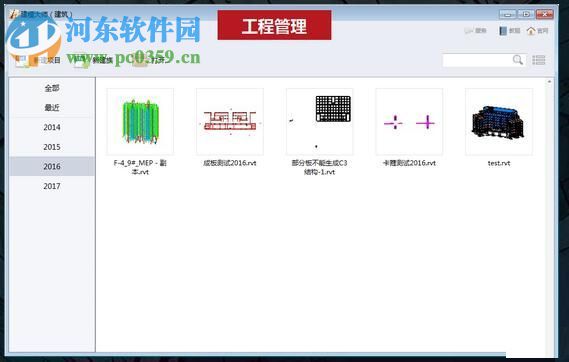Close the project management window
This screenshot has height=362, width=569.
click(x=544, y=15)
